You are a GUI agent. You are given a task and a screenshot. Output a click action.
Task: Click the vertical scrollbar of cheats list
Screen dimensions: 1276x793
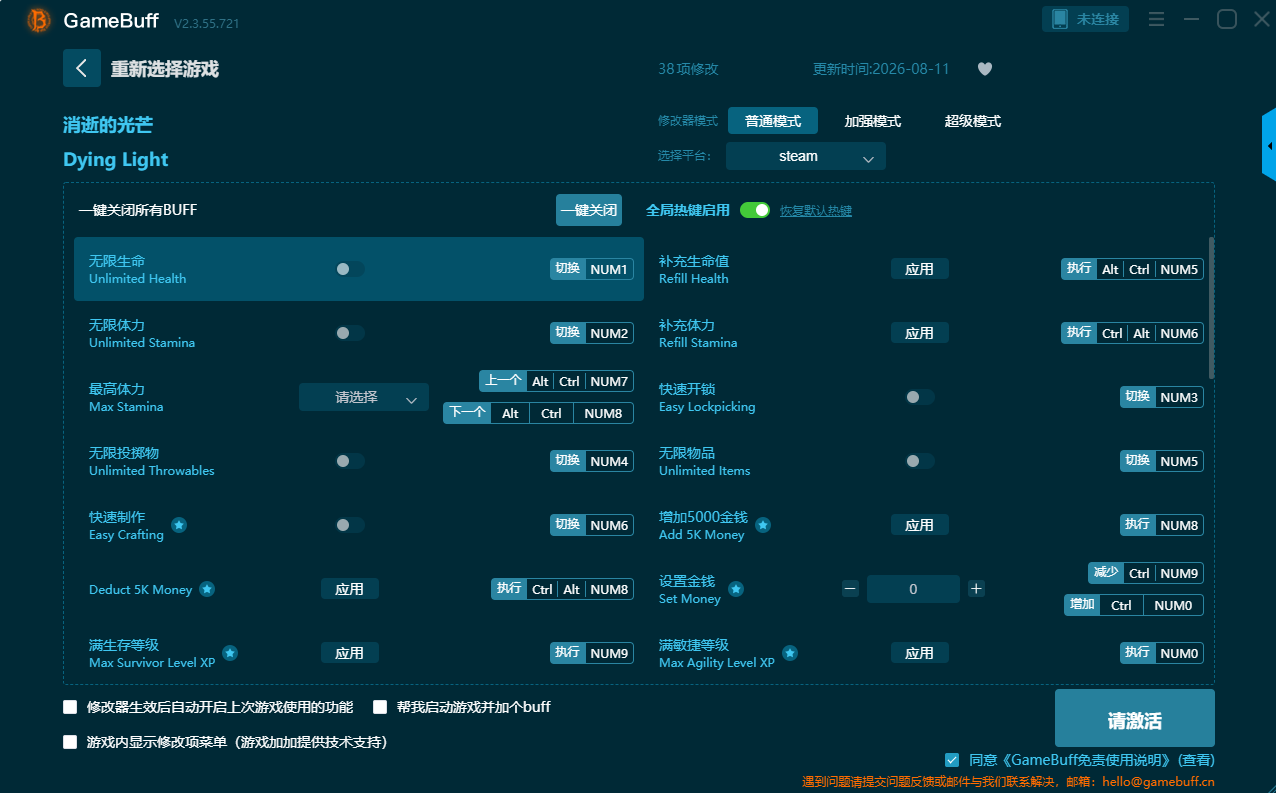pyautogui.click(x=1212, y=308)
